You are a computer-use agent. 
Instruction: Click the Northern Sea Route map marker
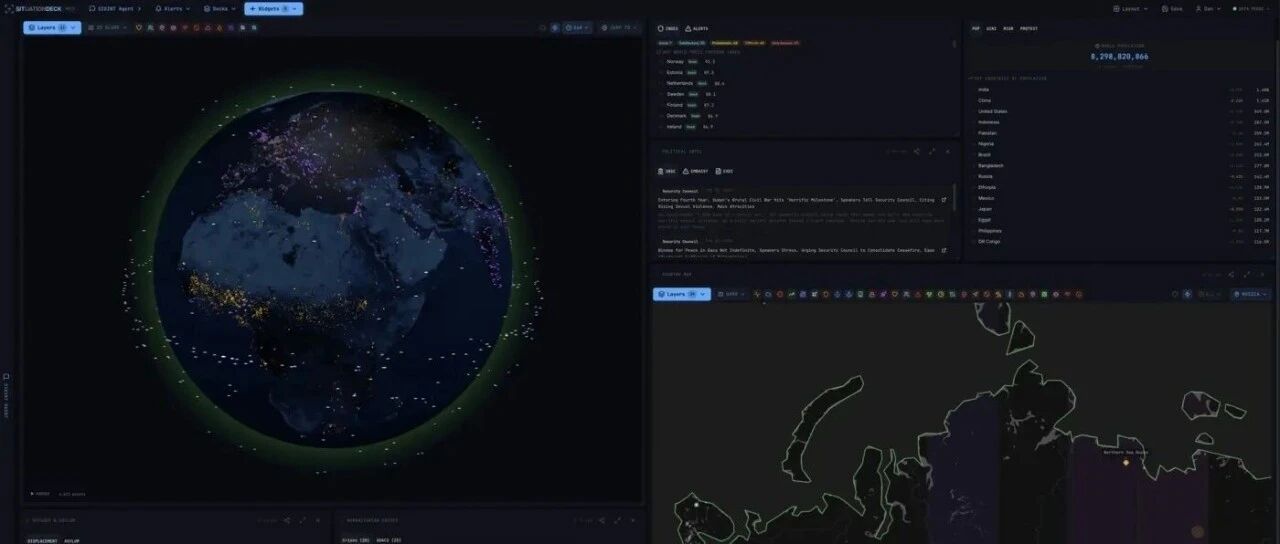pos(1125,462)
